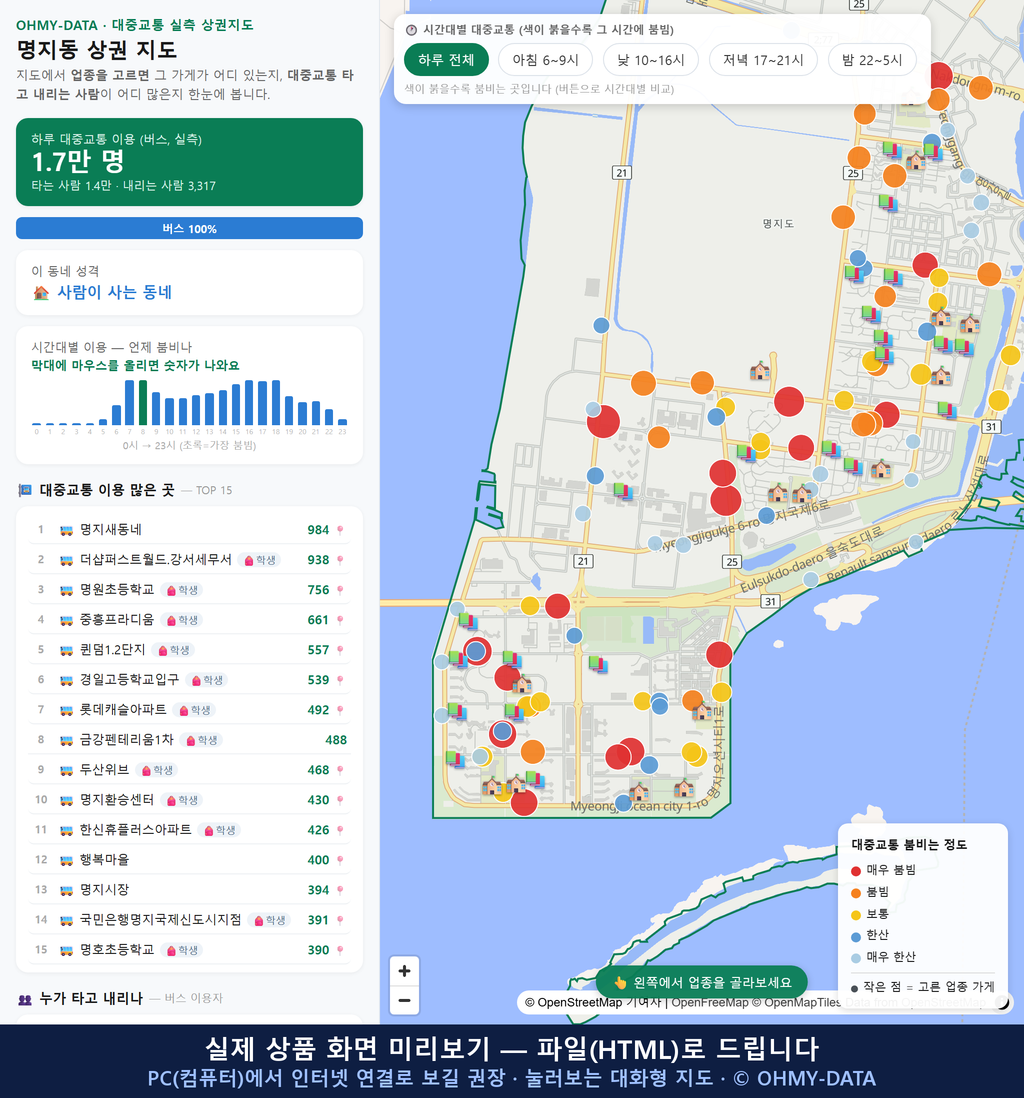Viewport: 1024px width, 1098px height.
Task: Click the 왼쪽에서 업종을 골라보세요 pill
Action: pyautogui.click(x=701, y=982)
